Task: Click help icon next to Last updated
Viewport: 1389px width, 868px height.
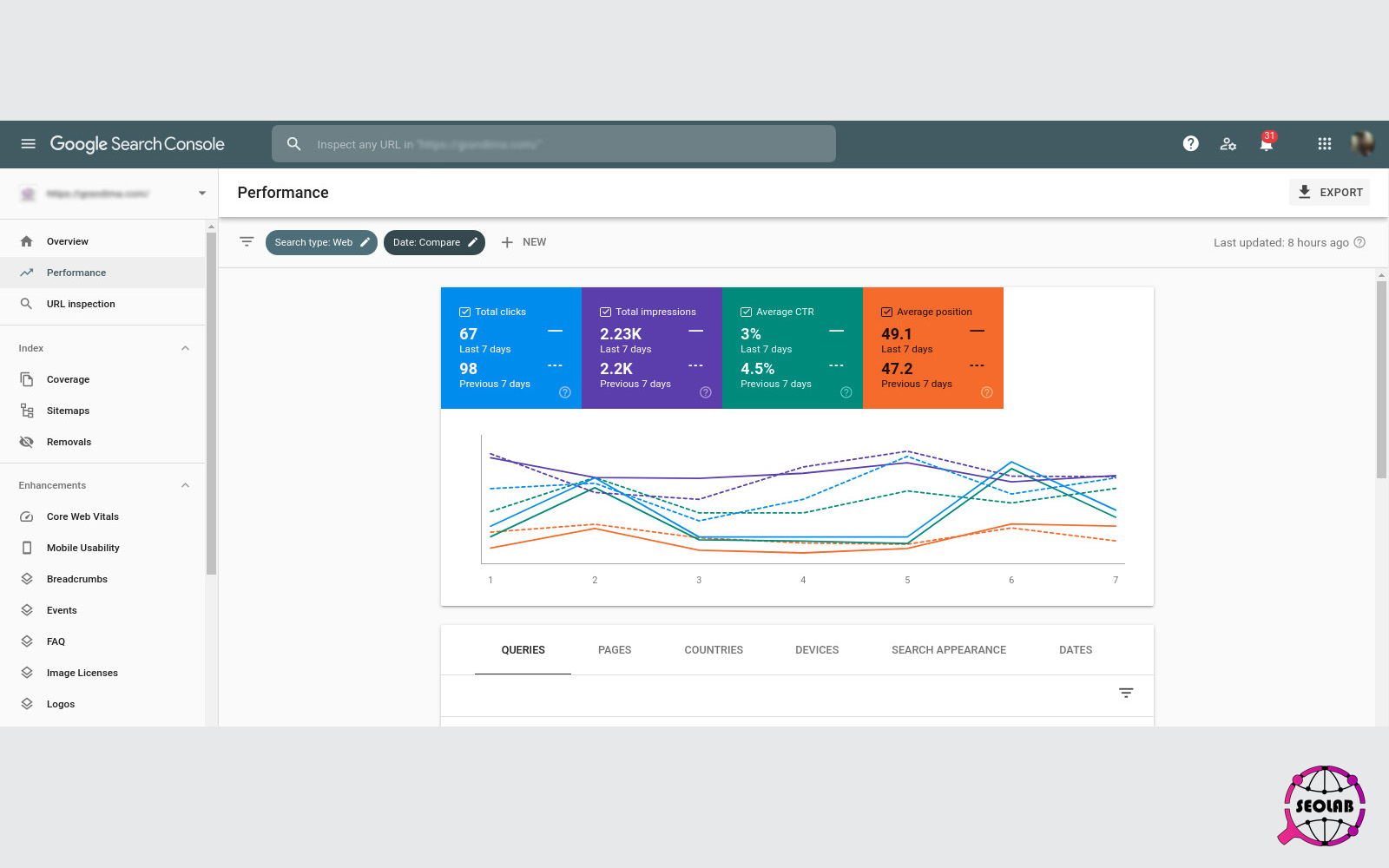Action: pos(1360,242)
